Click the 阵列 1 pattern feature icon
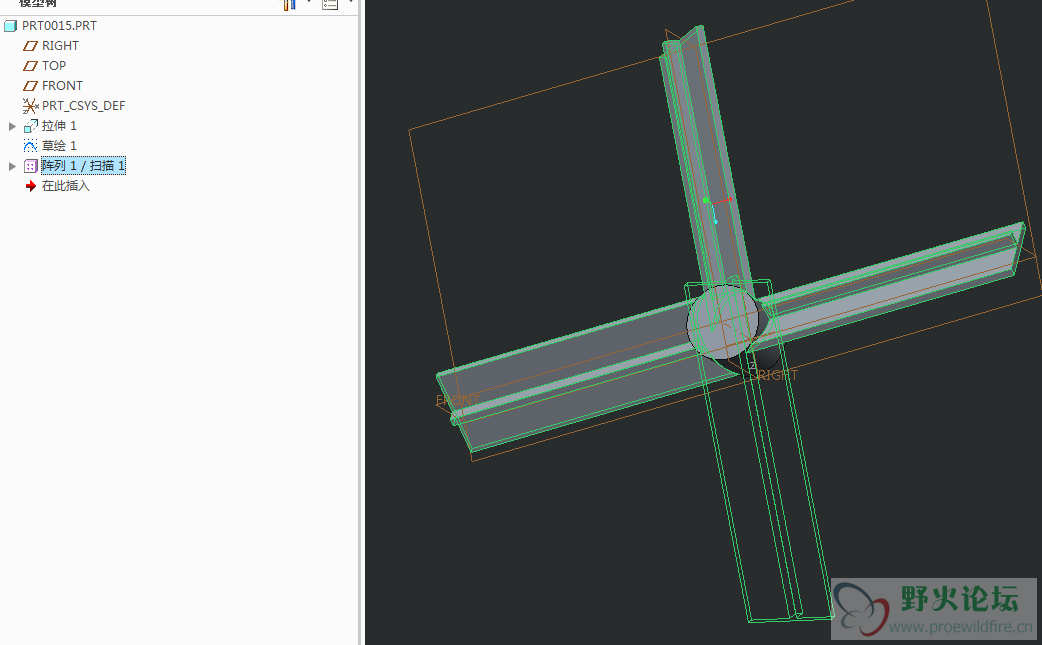The width and height of the screenshot is (1042, 645). (x=30, y=166)
